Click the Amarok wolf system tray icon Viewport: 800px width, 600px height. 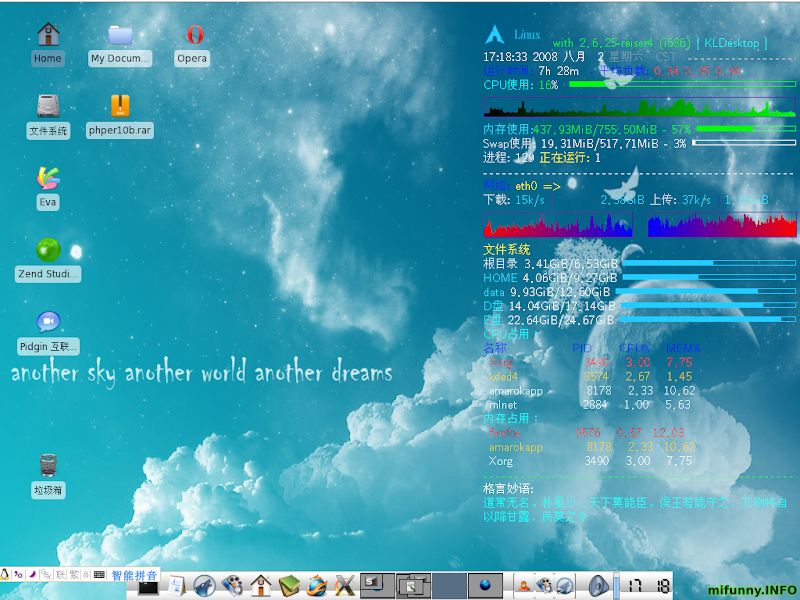click(x=565, y=586)
